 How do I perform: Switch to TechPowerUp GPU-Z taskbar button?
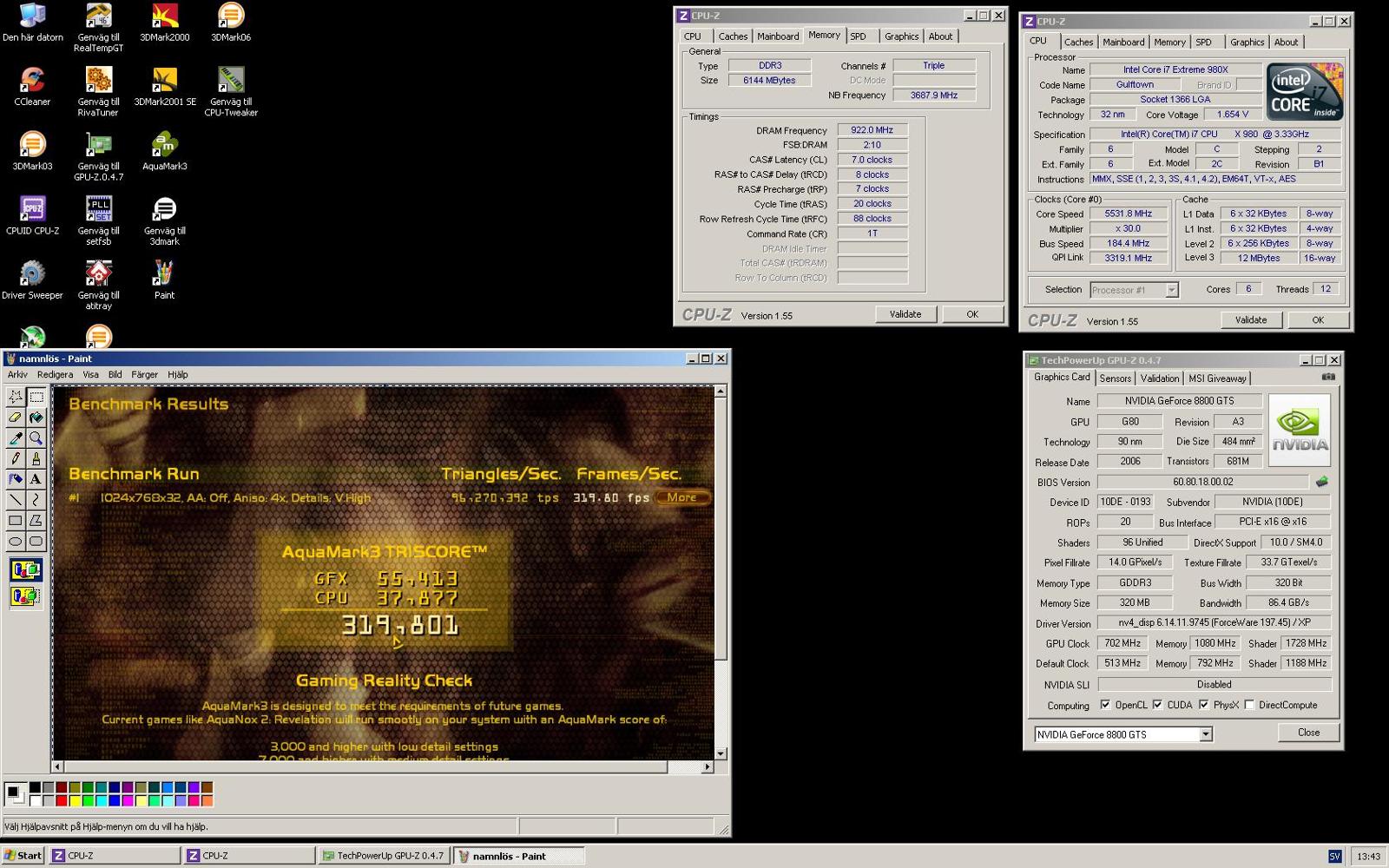pos(383,856)
